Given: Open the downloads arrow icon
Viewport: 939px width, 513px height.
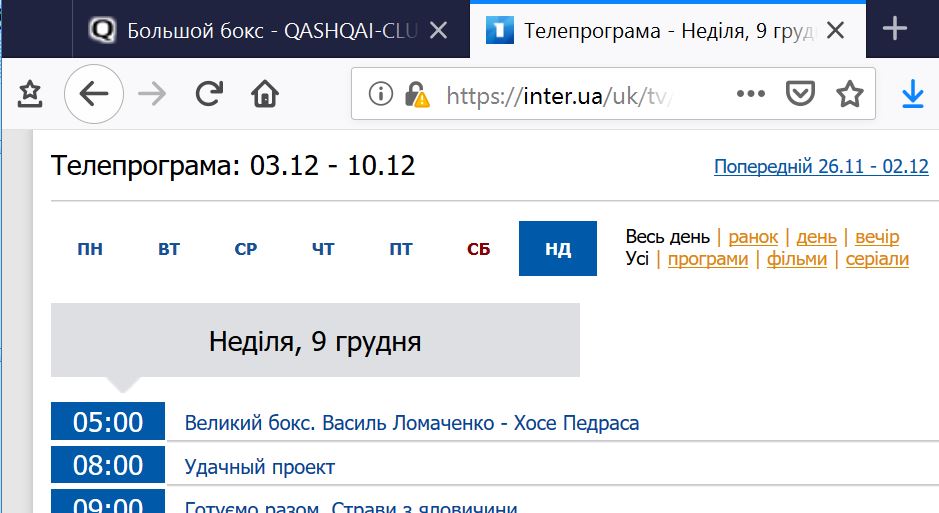Looking at the screenshot, I should pos(912,94).
